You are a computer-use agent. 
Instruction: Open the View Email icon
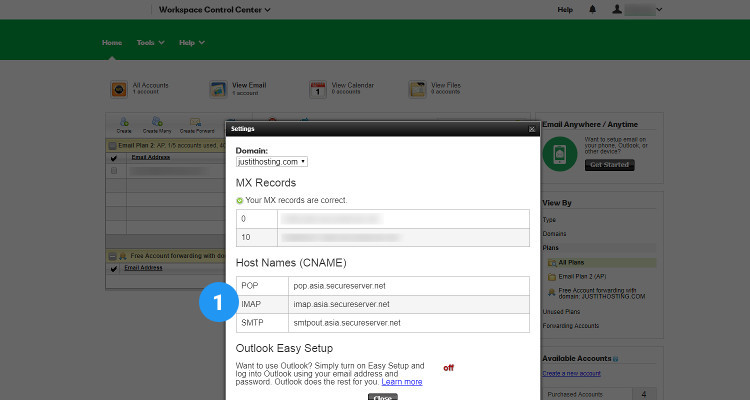(218, 89)
